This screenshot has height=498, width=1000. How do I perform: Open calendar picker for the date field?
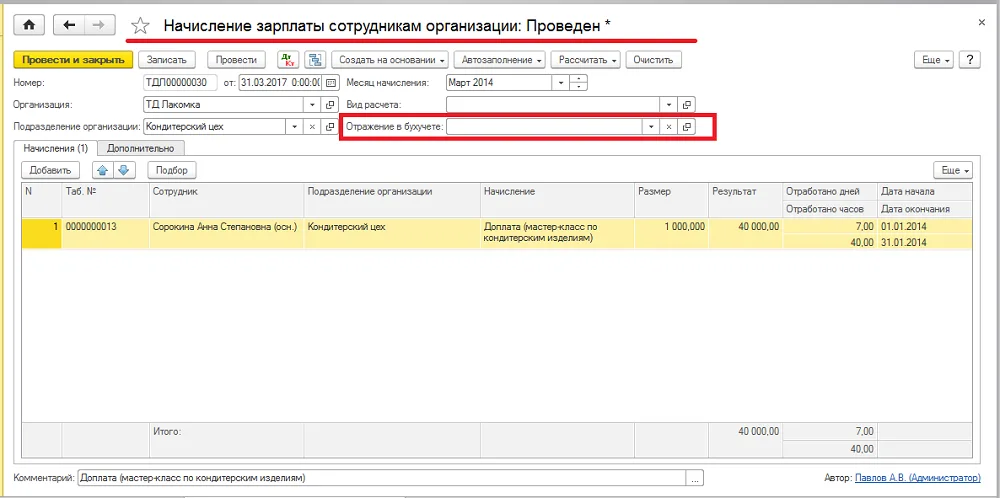click(330, 83)
